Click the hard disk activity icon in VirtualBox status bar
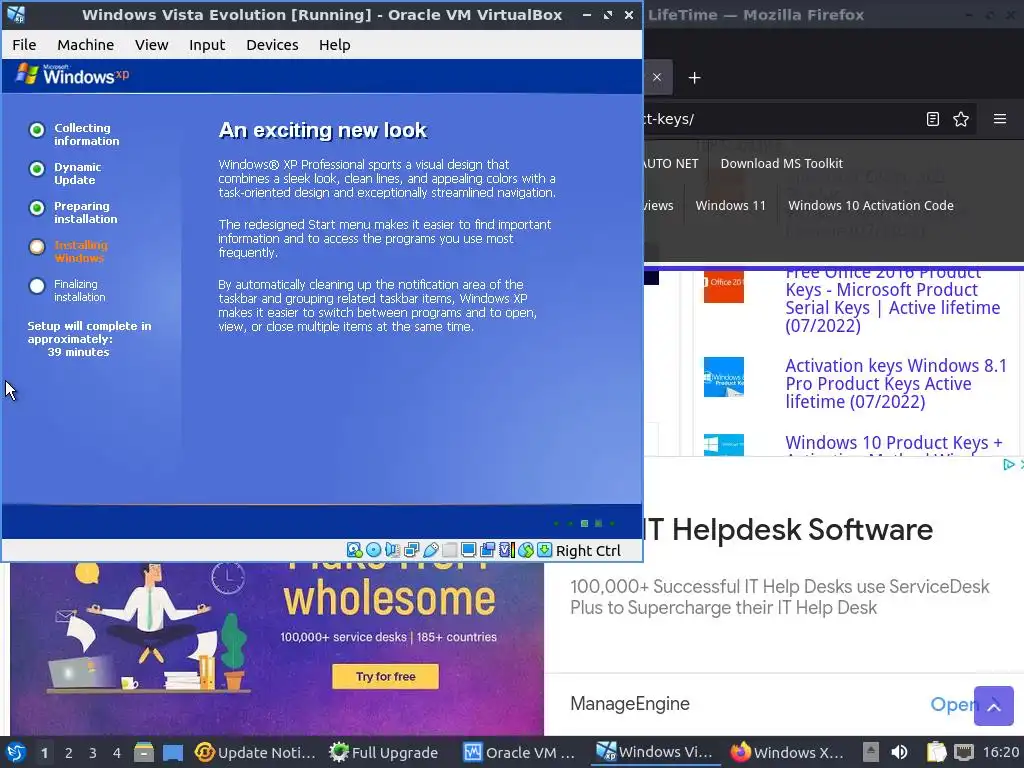Viewport: 1024px width, 768px height. click(x=354, y=550)
